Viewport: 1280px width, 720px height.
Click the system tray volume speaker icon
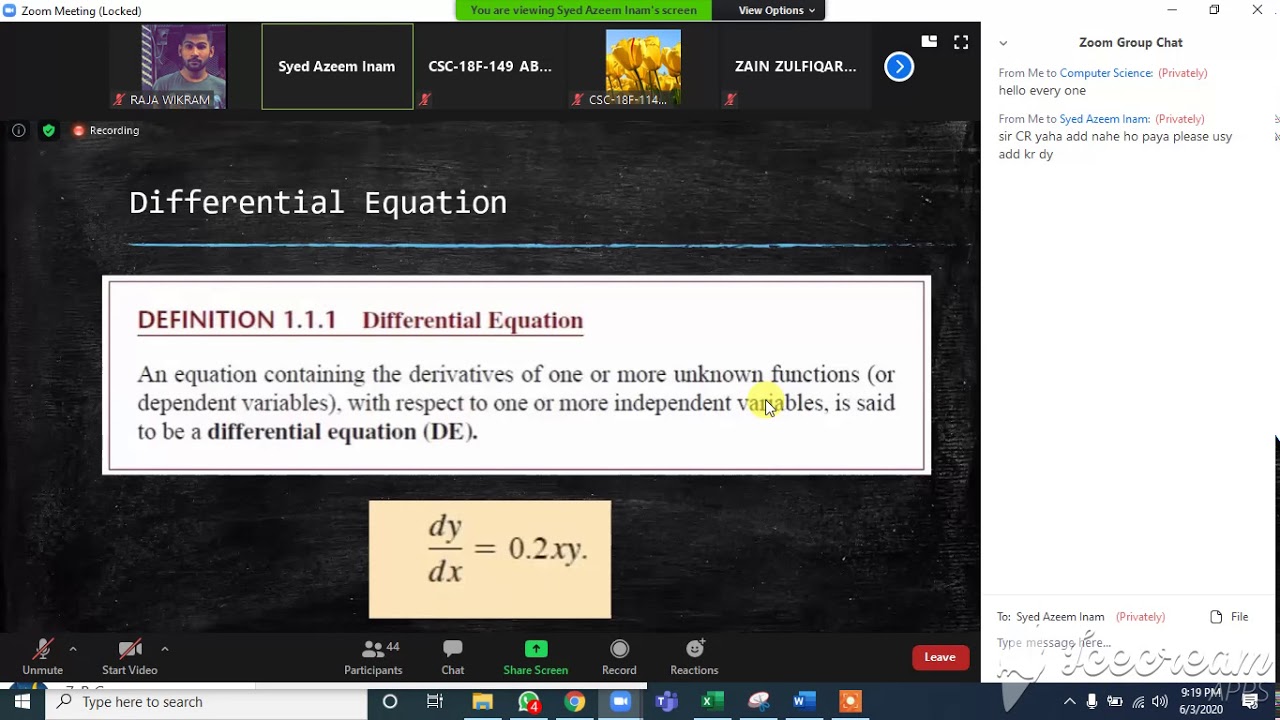click(1160, 702)
